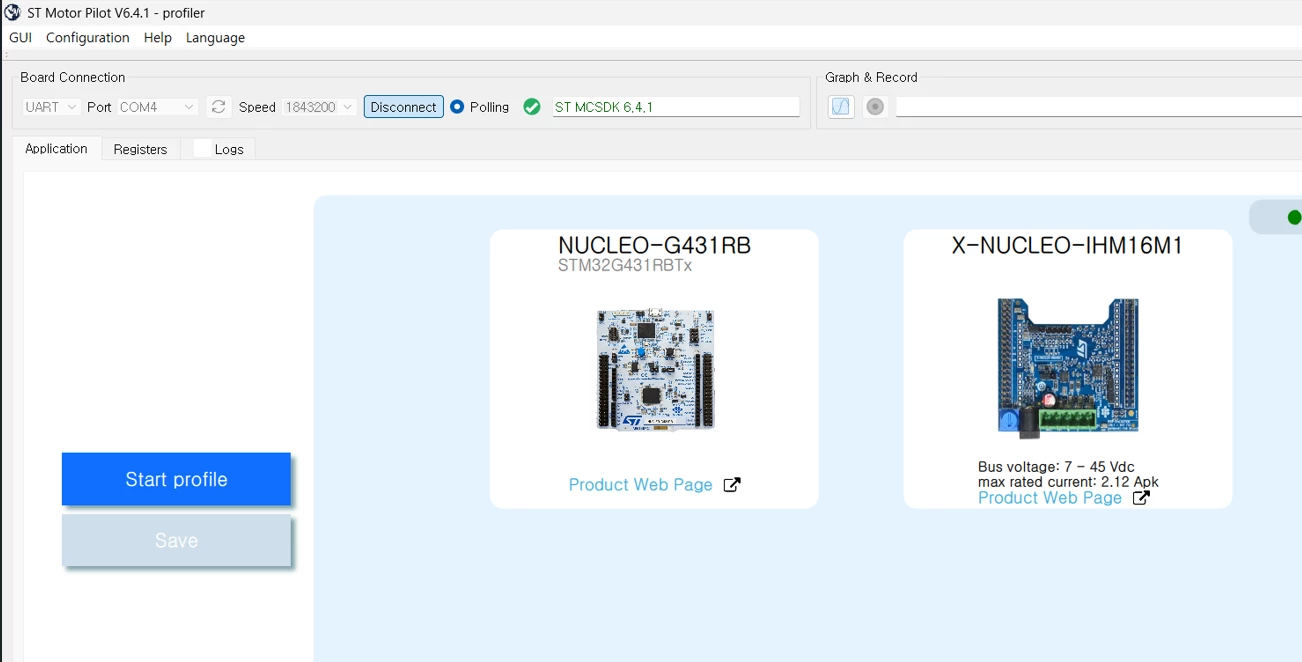Click the disabled Save button

click(x=176, y=541)
